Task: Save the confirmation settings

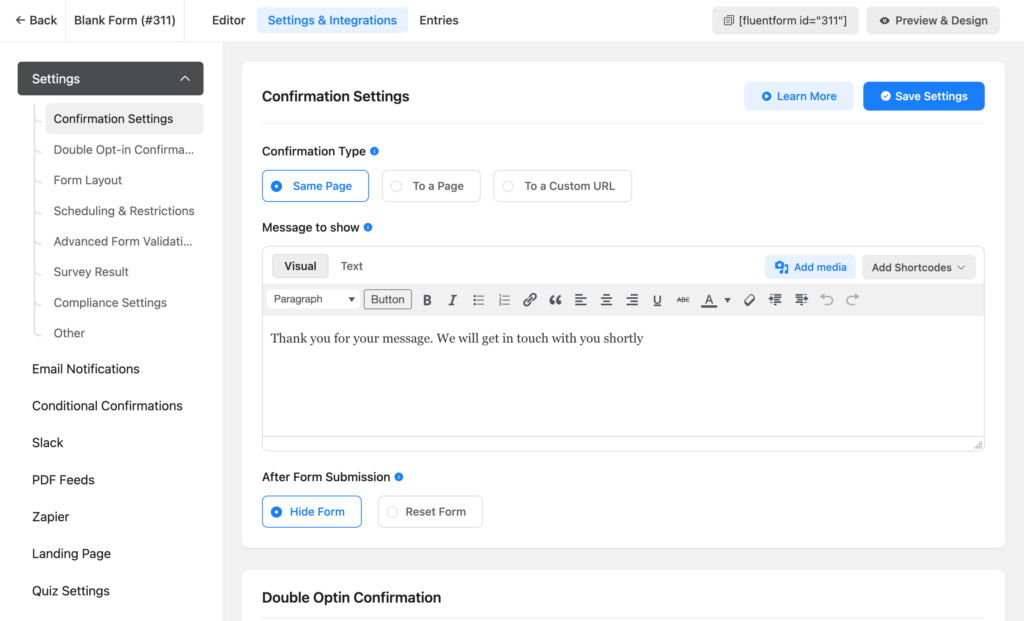Action: [923, 96]
